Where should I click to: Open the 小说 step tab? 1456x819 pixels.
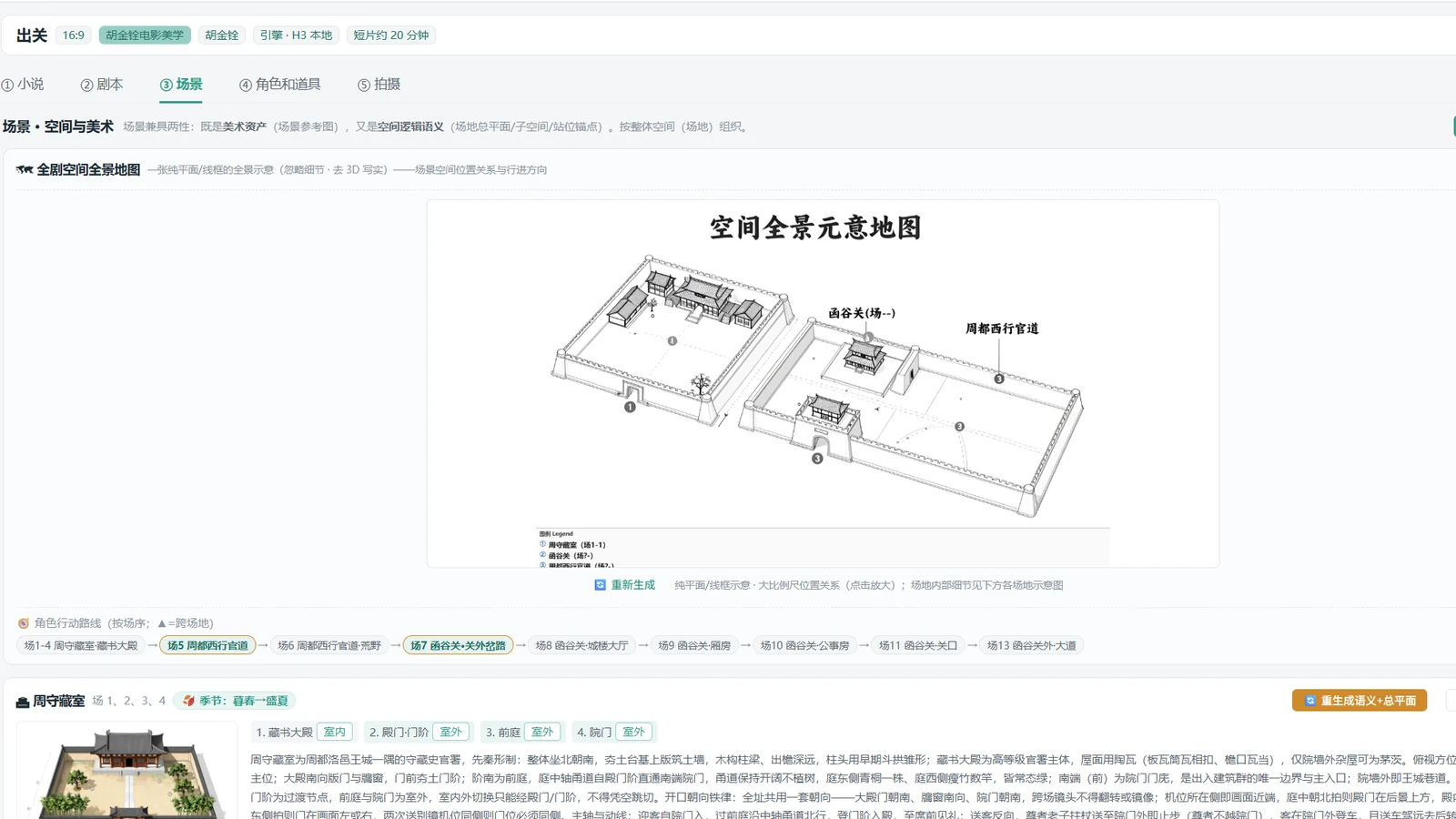(23, 84)
